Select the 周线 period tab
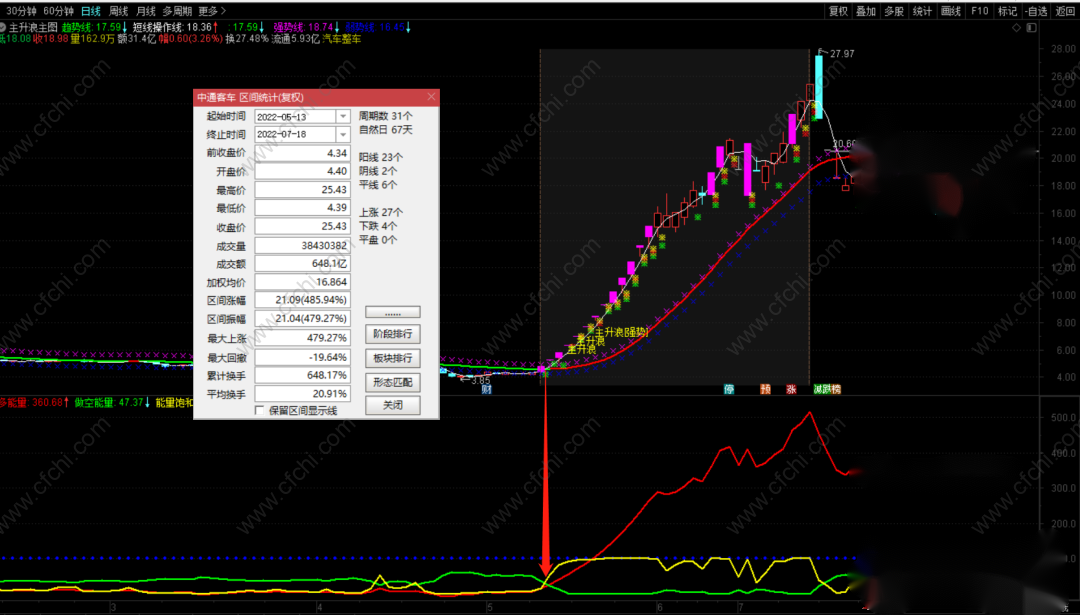This screenshot has height=615, width=1080. click(118, 11)
